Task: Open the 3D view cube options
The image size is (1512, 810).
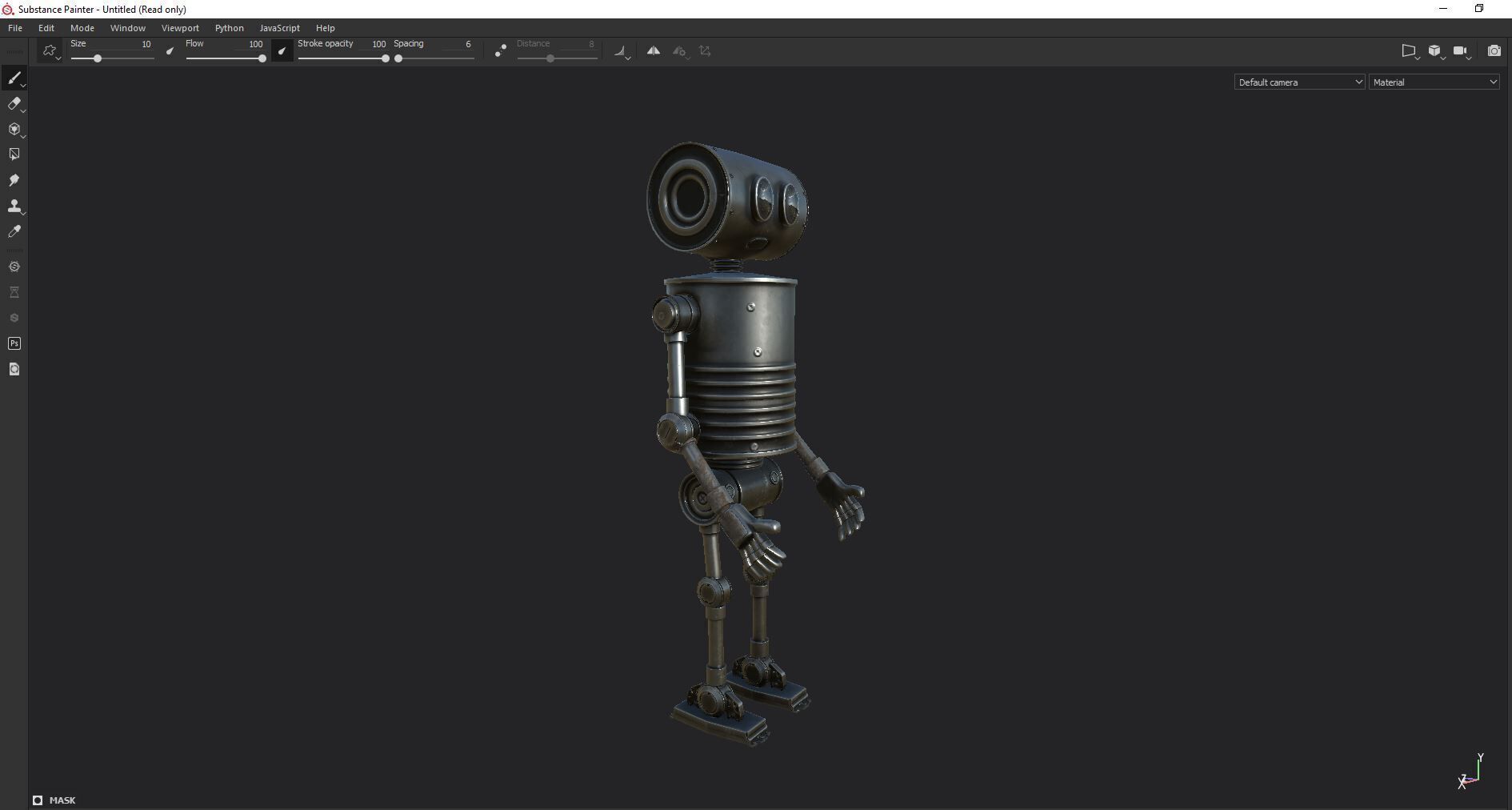Action: tap(1436, 51)
